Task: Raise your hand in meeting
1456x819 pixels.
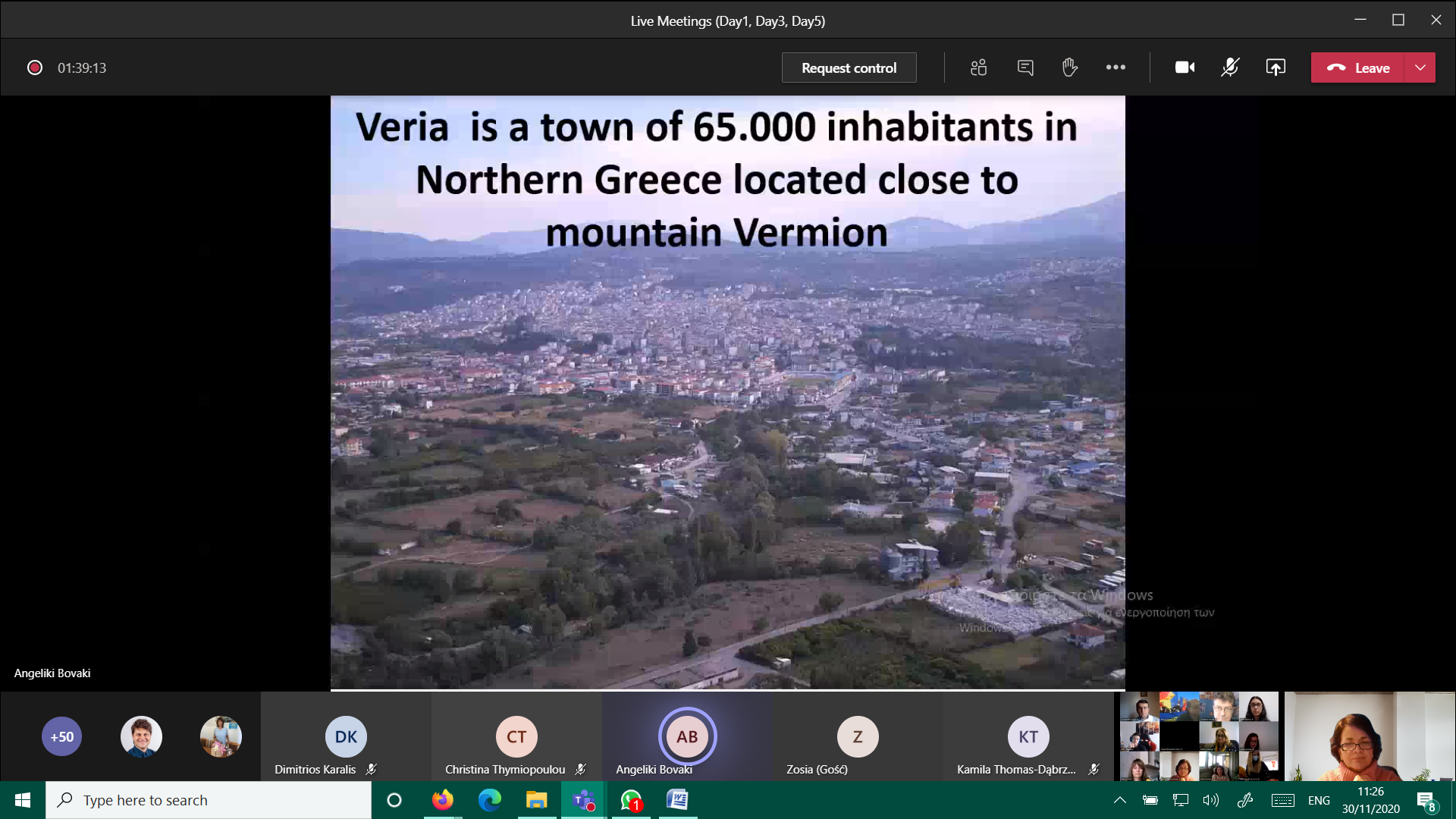Action: coord(1069,67)
